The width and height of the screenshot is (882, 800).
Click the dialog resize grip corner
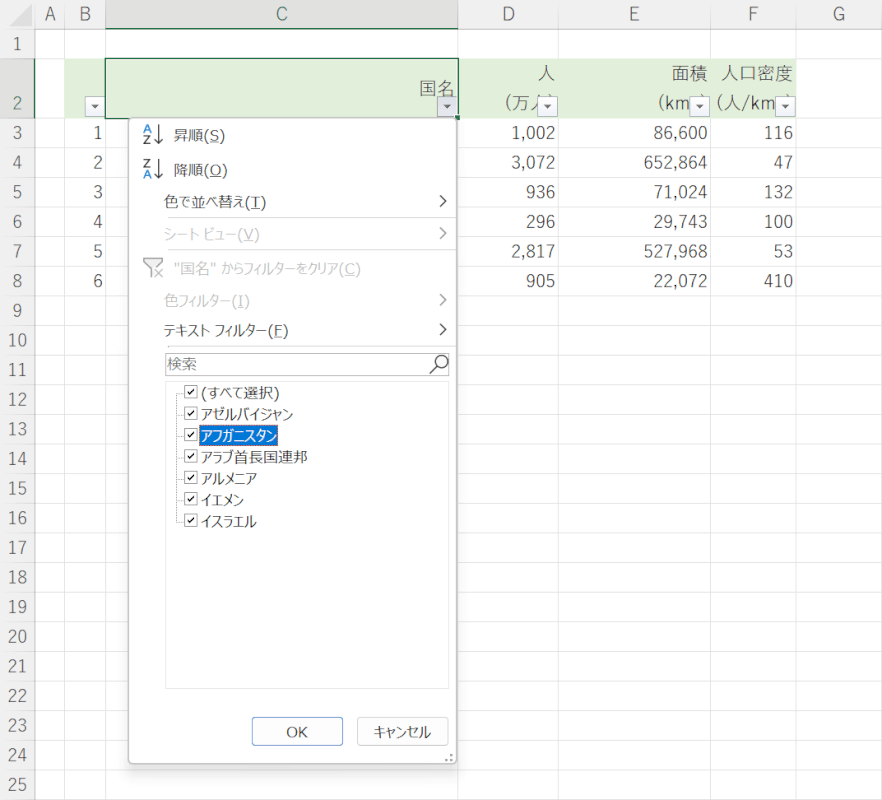(x=450, y=757)
